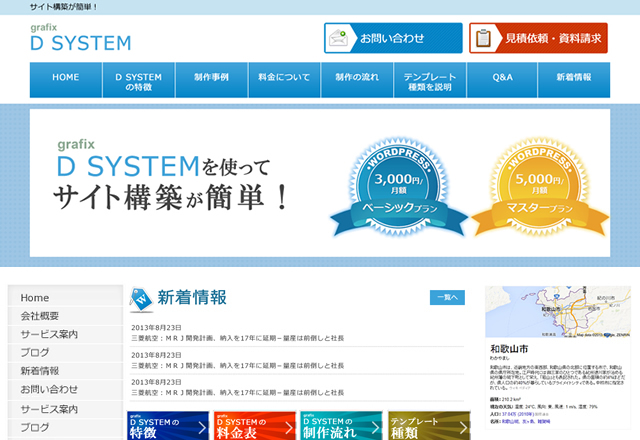This screenshot has height=440, width=640.
Task: Click the 和歌山市 map image
Action: pyautogui.click(x=558, y=311)
